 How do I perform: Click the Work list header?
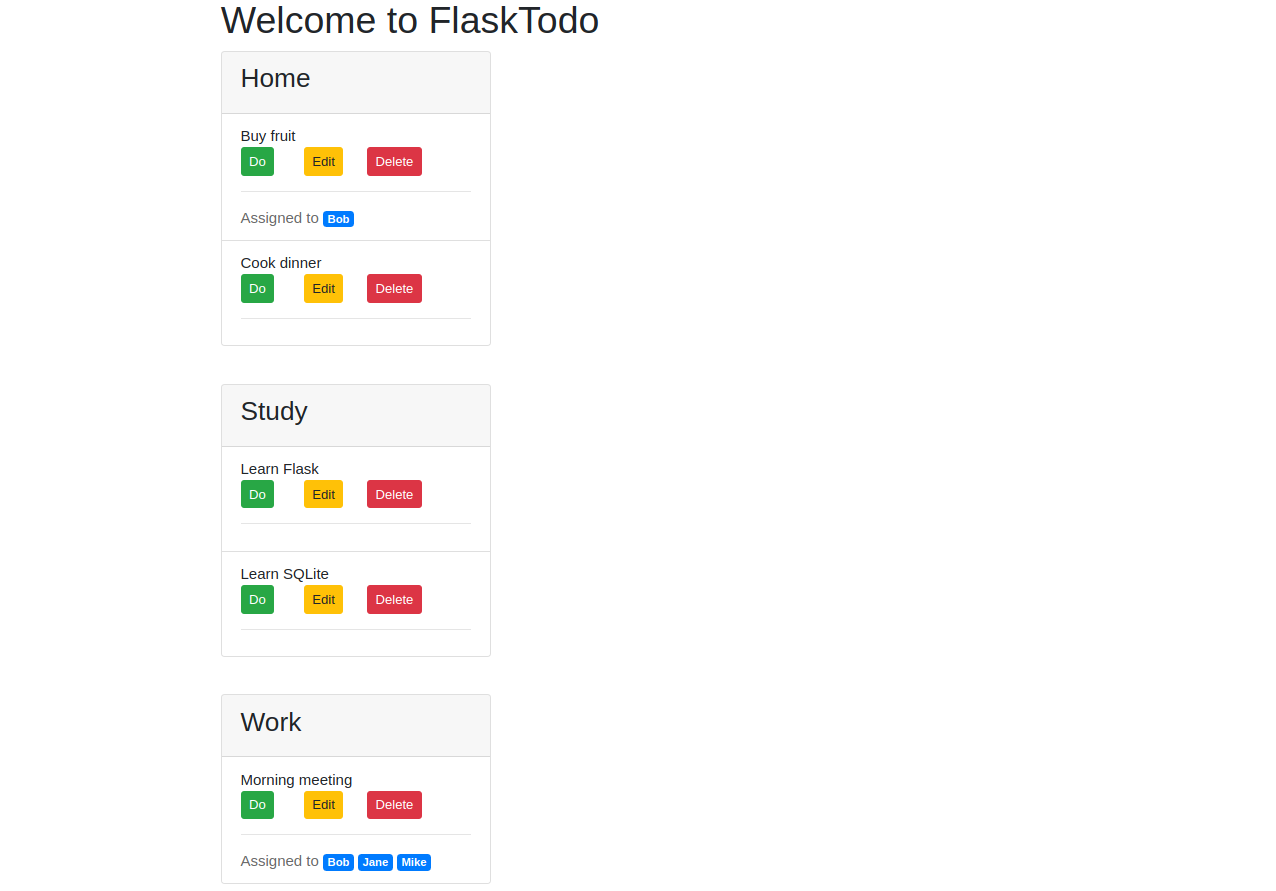[271, 723]
